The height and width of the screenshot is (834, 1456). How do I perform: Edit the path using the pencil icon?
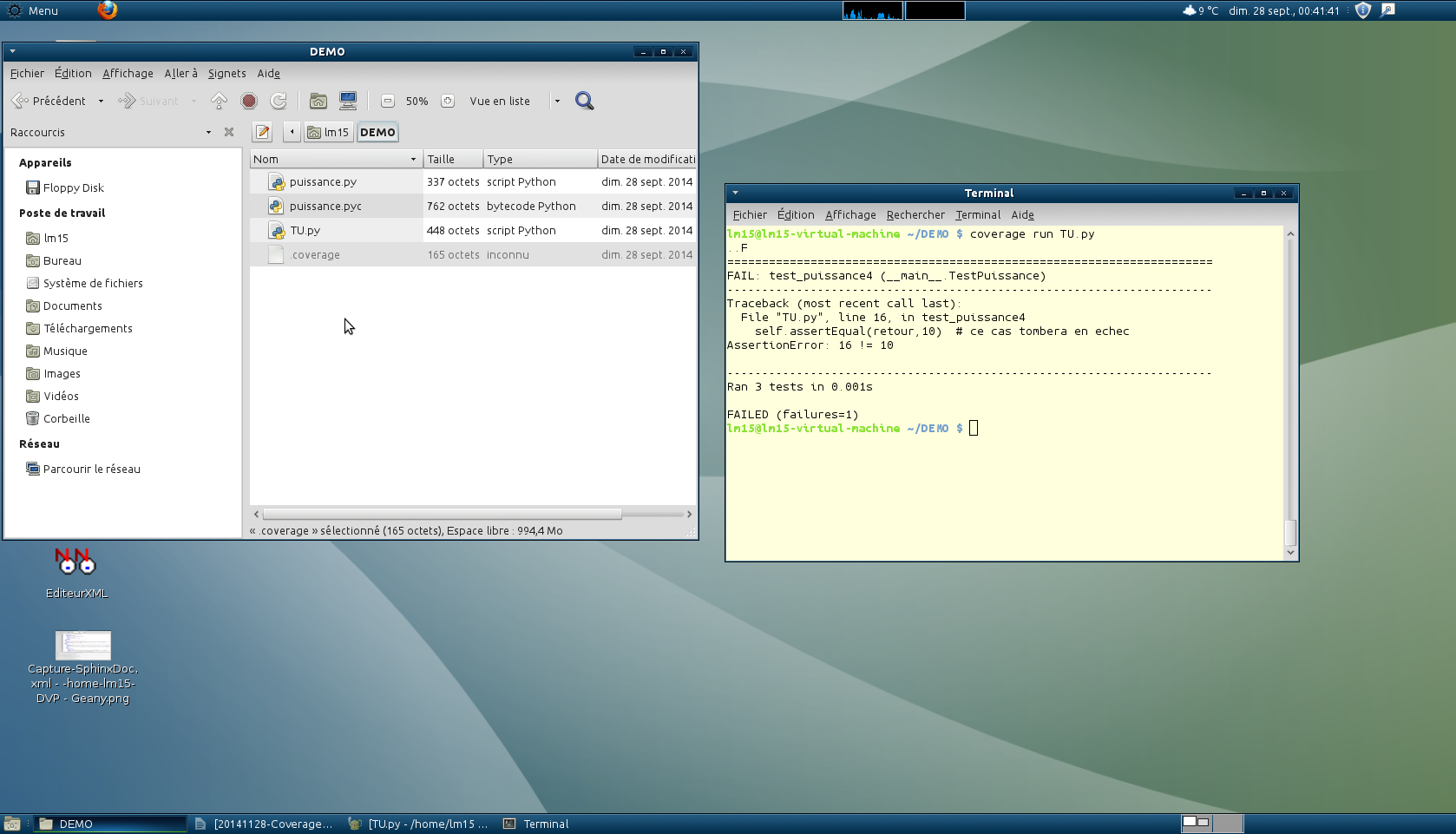(x=262, y=132)
